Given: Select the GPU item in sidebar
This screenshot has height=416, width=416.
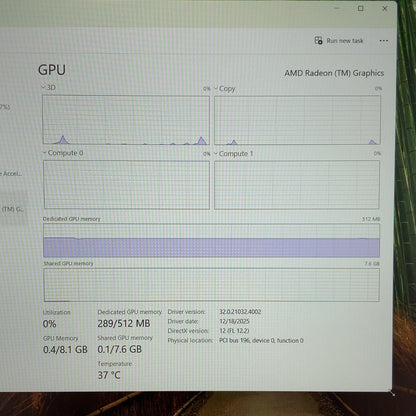Looking at the screenshot, I should click(x=13, y=209).
